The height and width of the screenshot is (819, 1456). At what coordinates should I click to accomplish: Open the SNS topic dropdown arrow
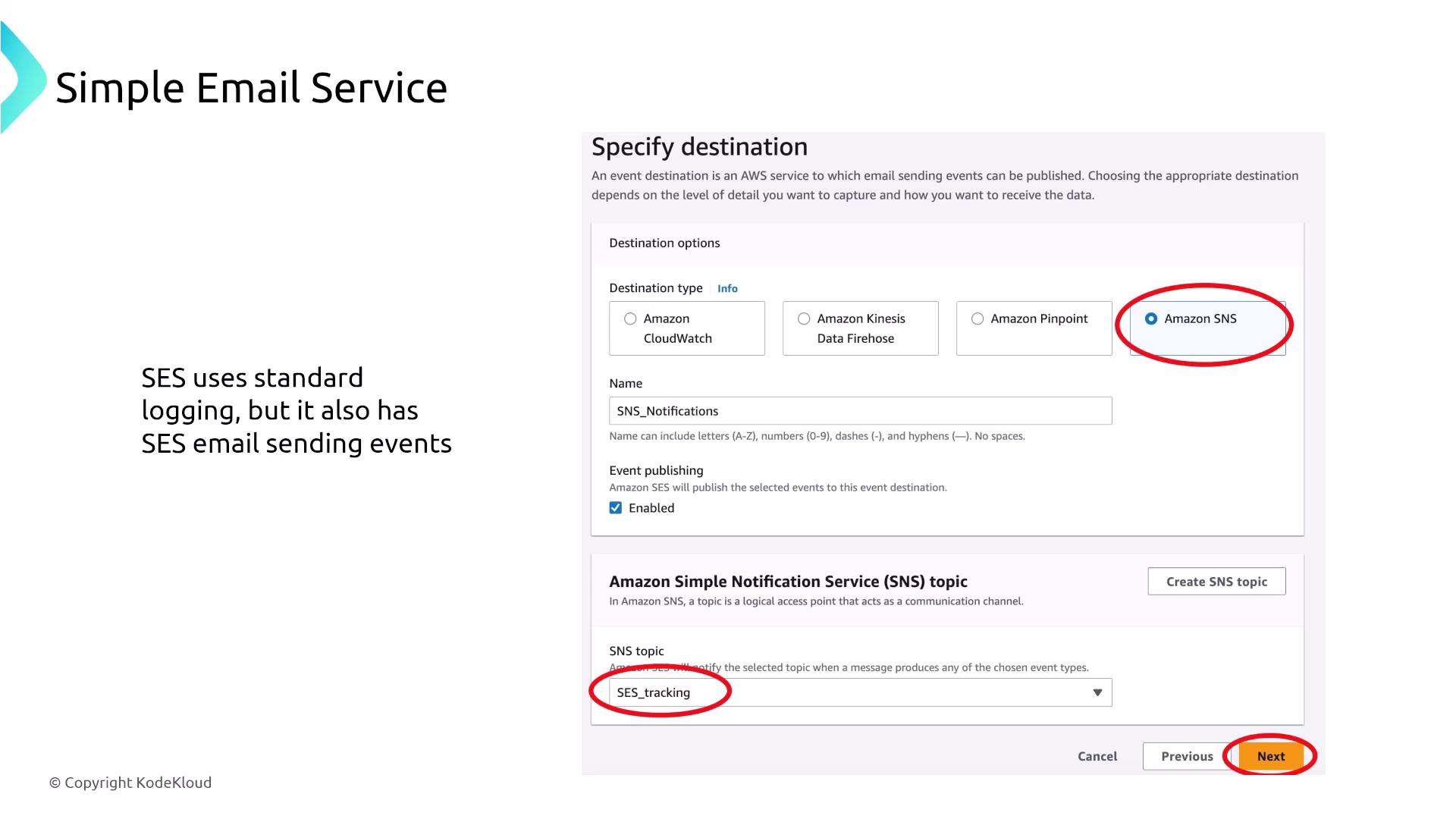pos(1097,692)
